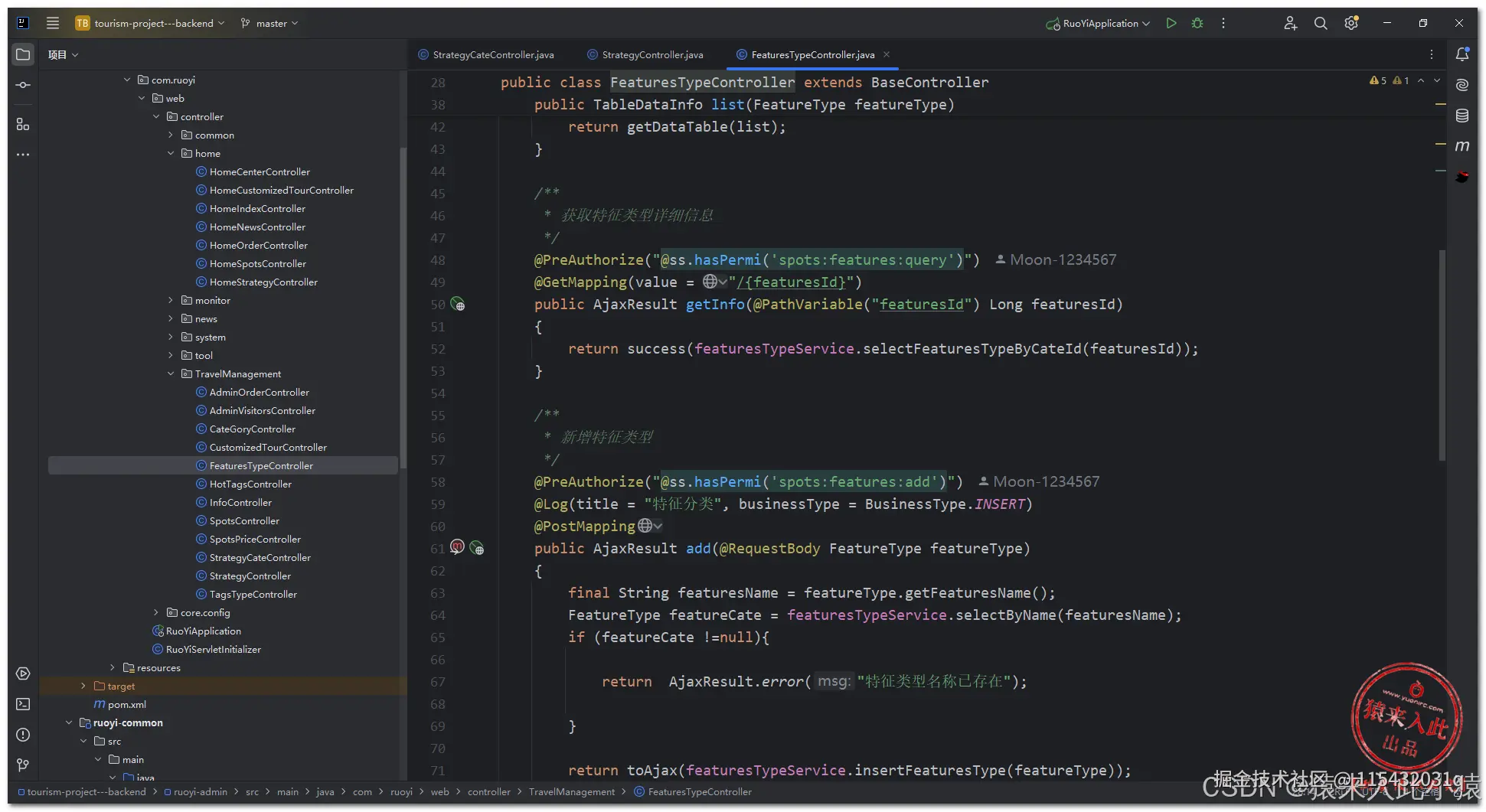
Task: Click the project tree vertical scrollbar
Action: pyautogui.click(x=403, y=308)
